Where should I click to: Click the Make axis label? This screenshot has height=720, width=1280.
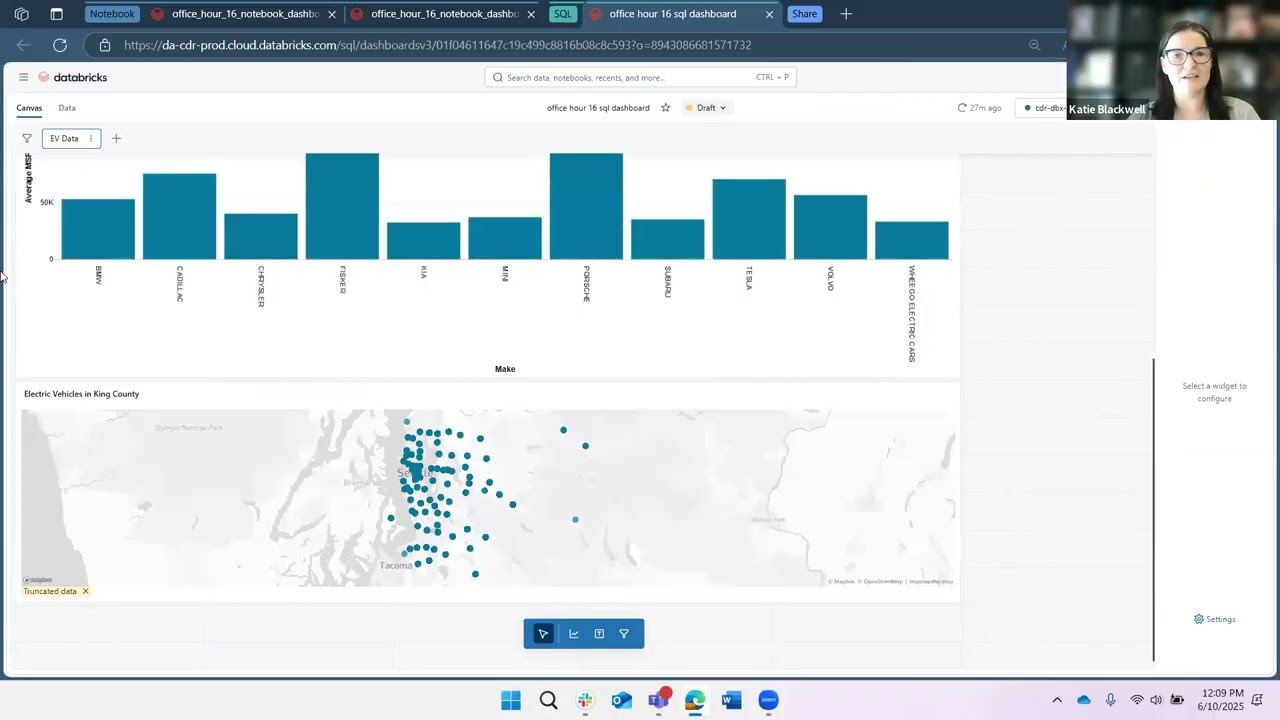(x=505, y=369)
